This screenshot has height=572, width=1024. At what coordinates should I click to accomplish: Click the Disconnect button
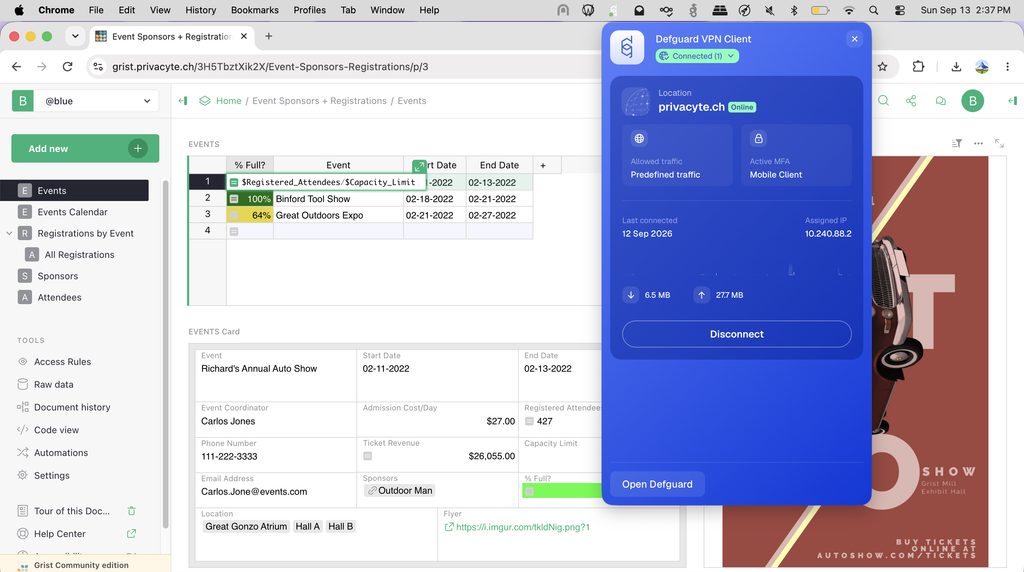tap(737, 334)
